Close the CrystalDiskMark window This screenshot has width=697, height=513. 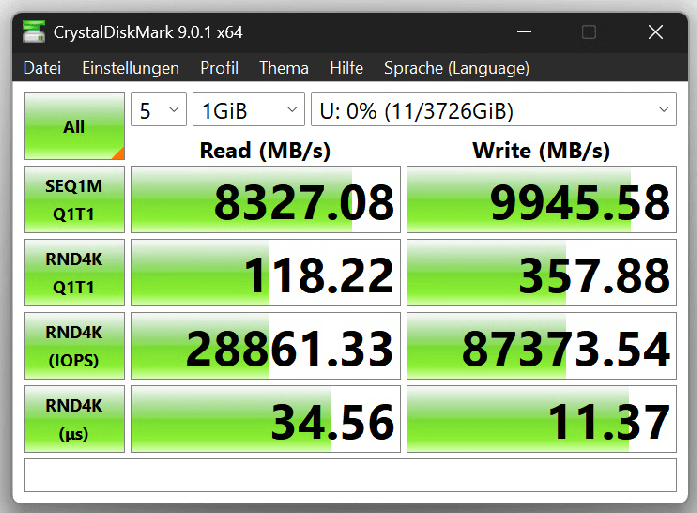pyautogui.click(x=656, y=32)
